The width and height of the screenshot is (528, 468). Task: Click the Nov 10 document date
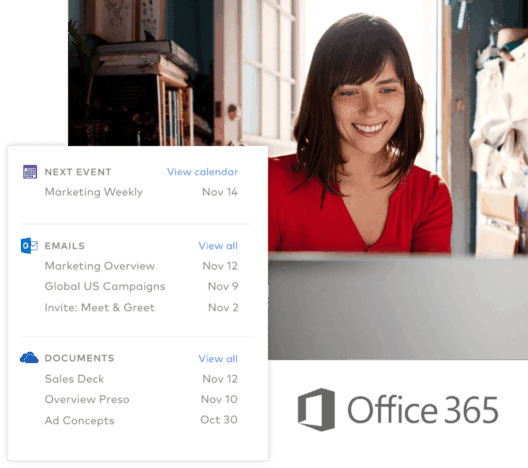tap(219, 399)
